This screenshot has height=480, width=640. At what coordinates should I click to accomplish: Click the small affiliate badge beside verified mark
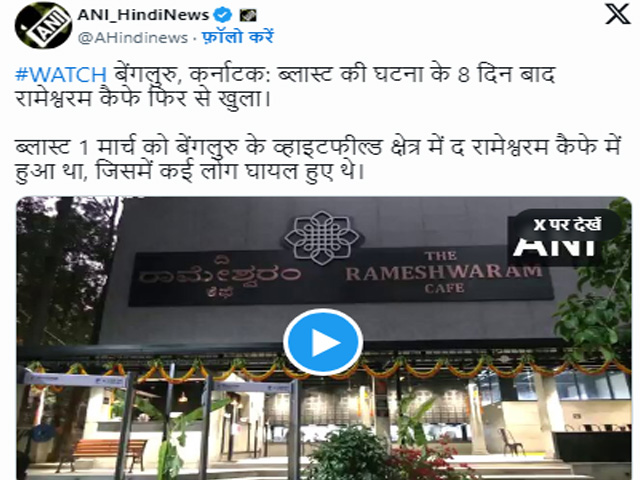coord(248,16)
